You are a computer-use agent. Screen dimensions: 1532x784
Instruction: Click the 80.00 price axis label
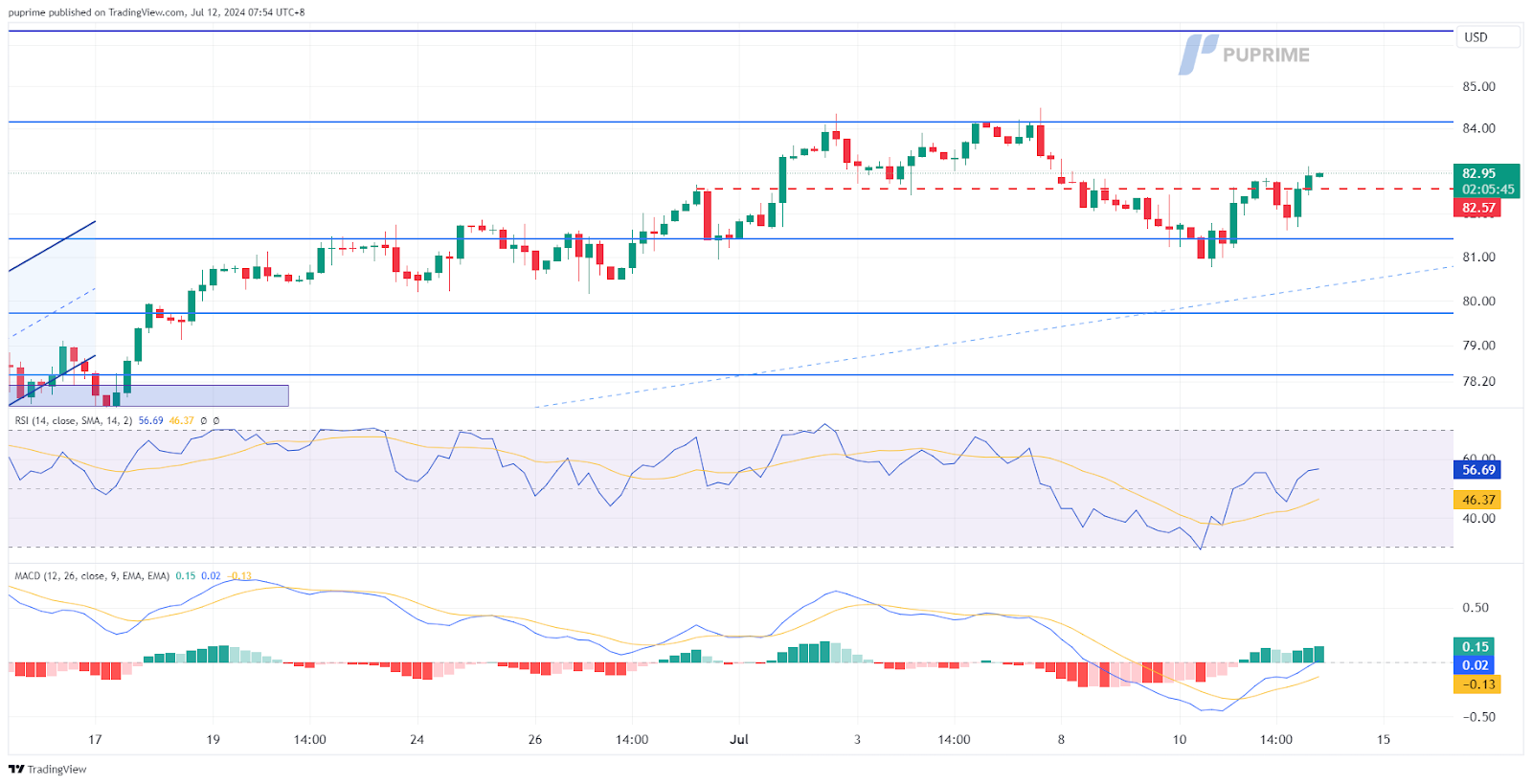tap(1478, 301)
